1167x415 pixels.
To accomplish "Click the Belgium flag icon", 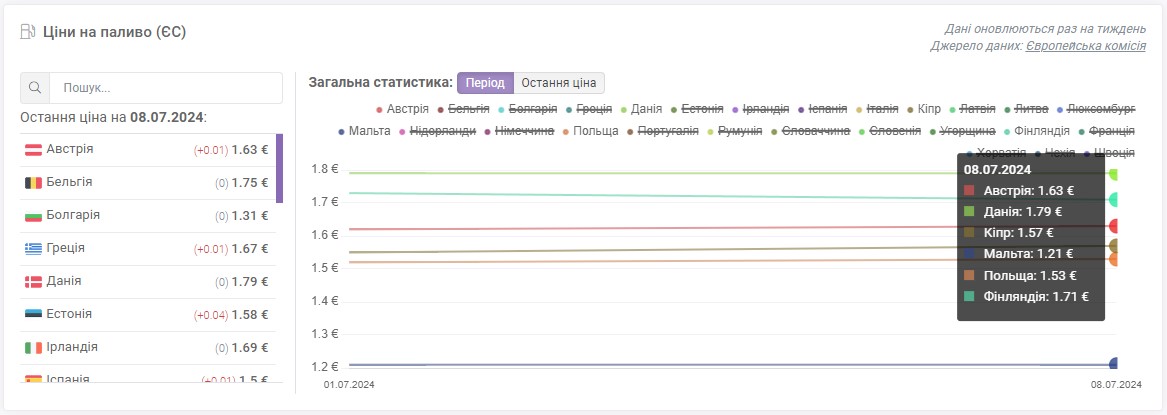I will tap(33, 182).
